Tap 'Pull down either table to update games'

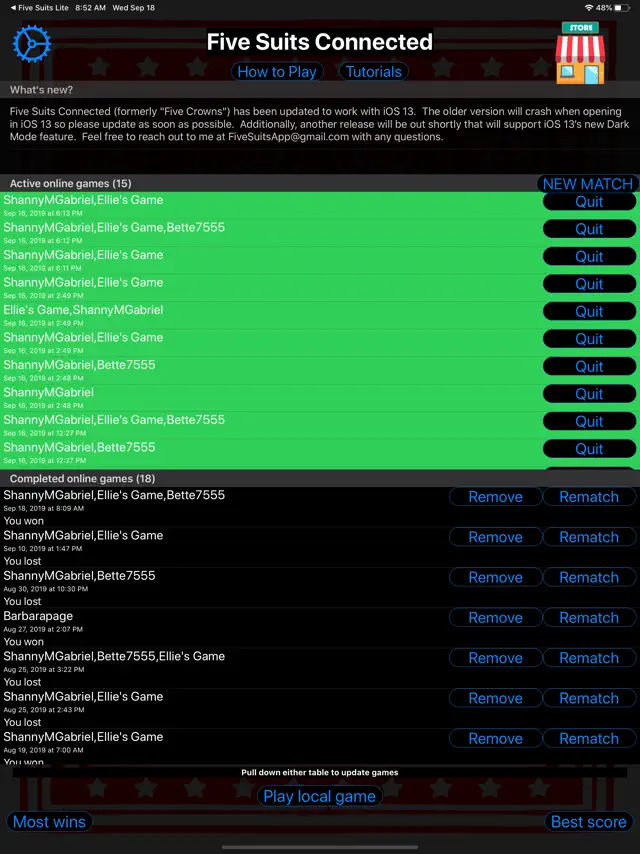320,772
